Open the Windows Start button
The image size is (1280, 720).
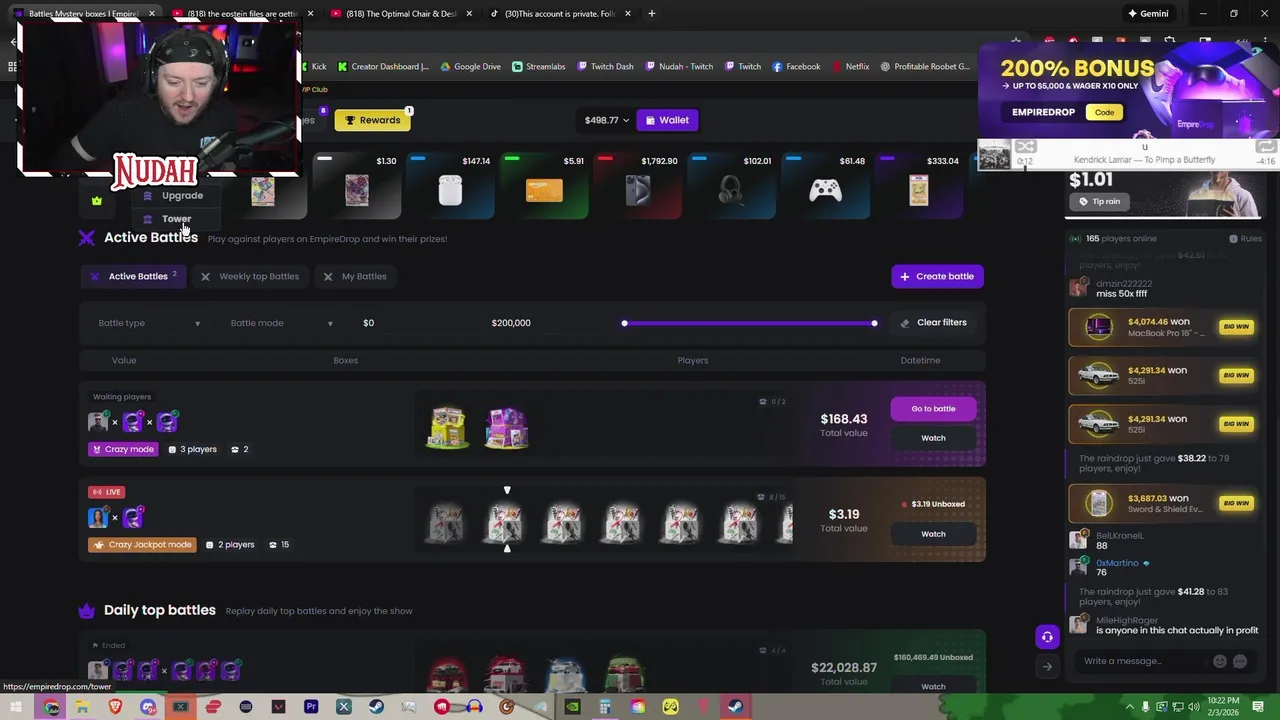[16, 707]
